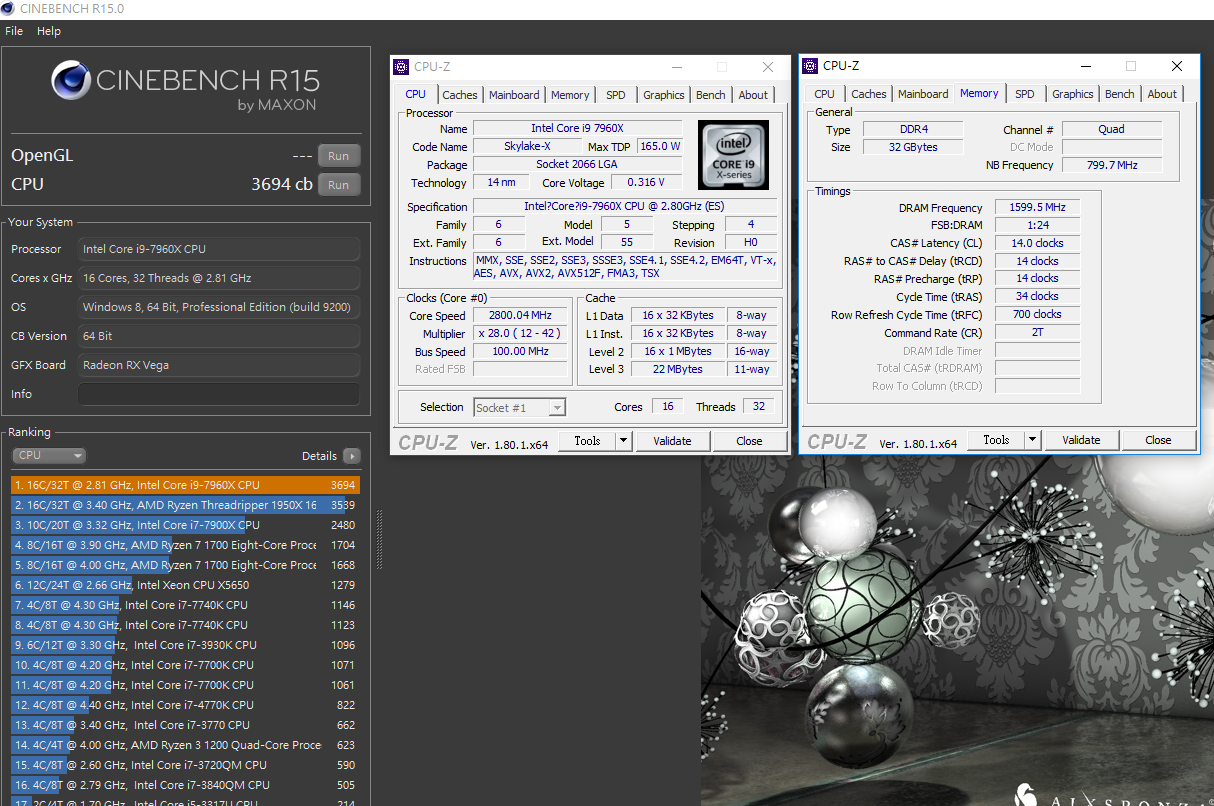This screenshot has height=806, width=1214.
Task: Click the right CPU-Z window title icon
Action: [811, 66]
